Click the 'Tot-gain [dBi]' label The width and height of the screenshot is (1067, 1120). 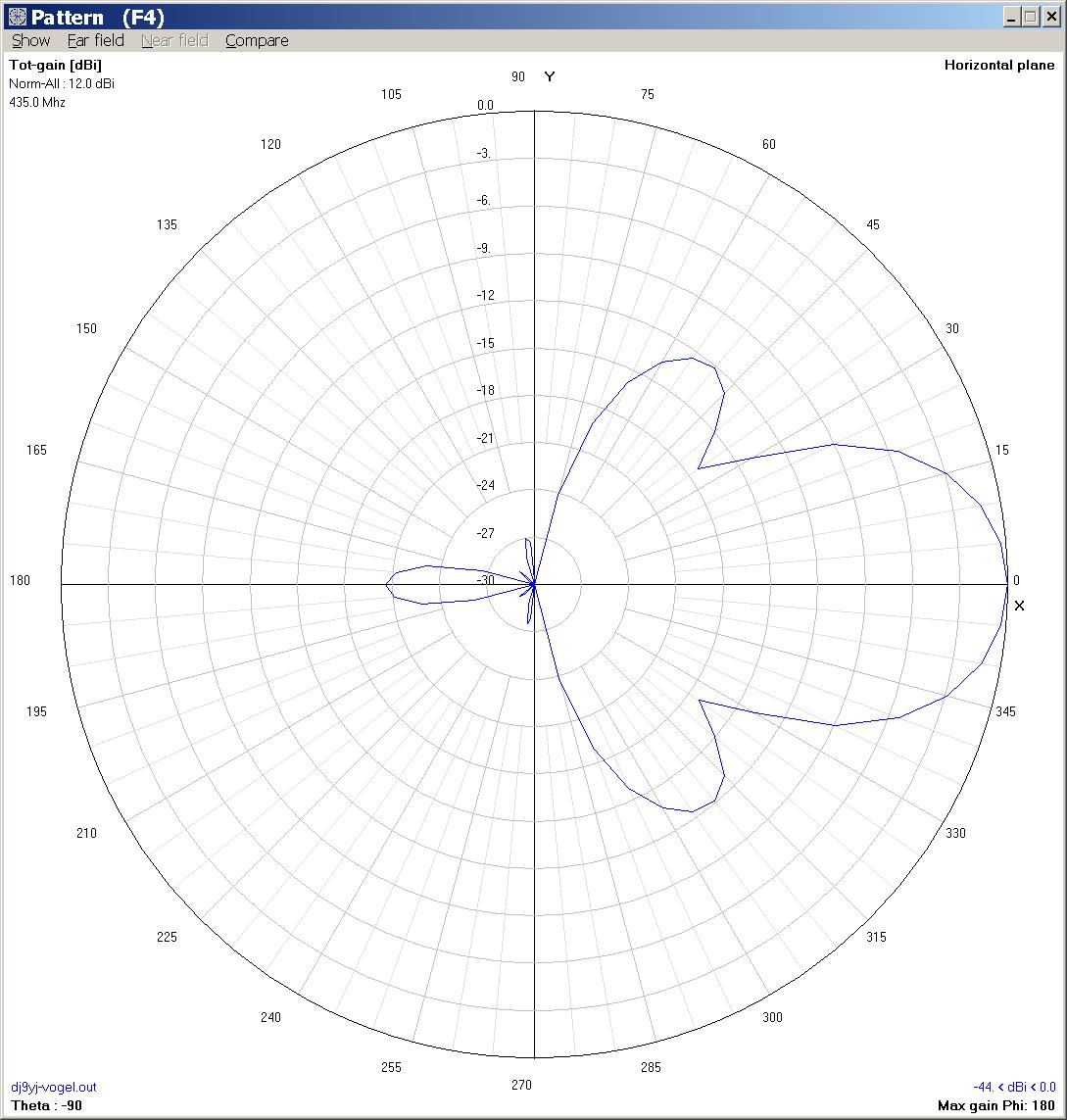[x=55, y=65]
